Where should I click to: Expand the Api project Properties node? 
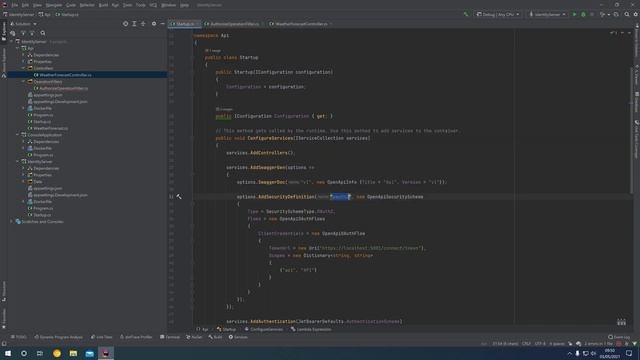[x=24, y=62]
